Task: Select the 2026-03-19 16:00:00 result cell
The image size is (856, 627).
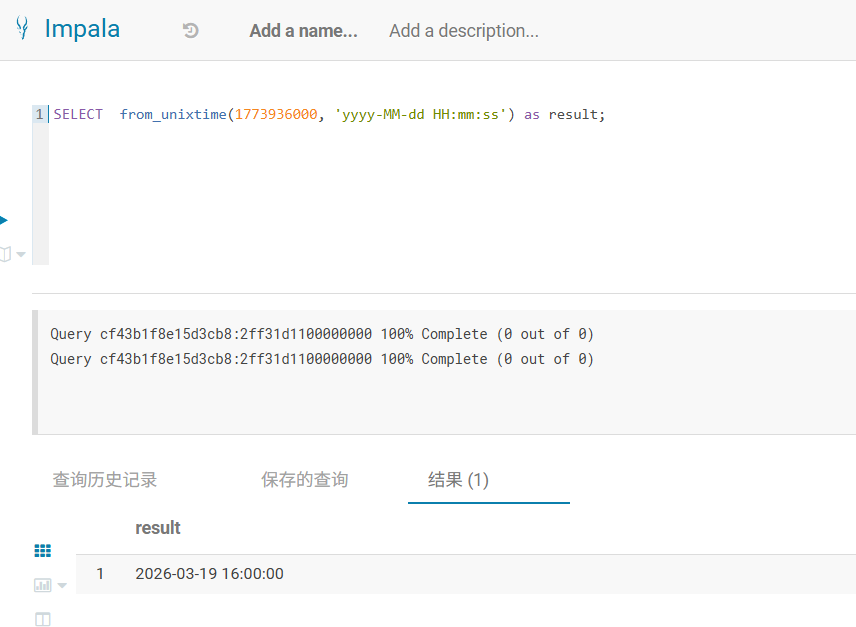Action: [209, 574]
